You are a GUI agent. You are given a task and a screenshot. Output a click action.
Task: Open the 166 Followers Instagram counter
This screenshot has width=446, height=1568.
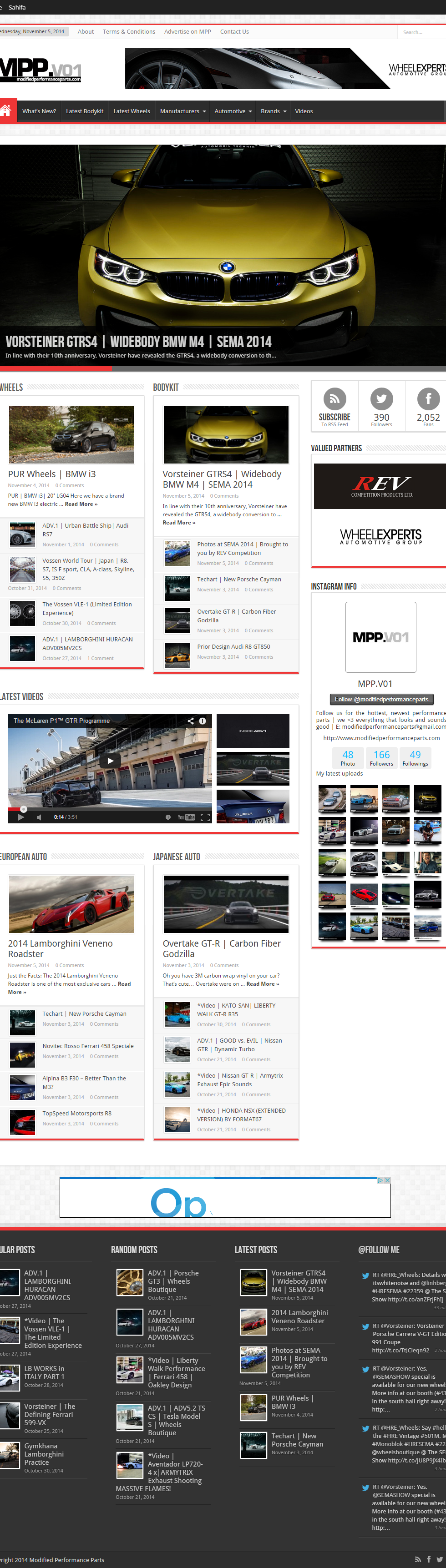381,758
